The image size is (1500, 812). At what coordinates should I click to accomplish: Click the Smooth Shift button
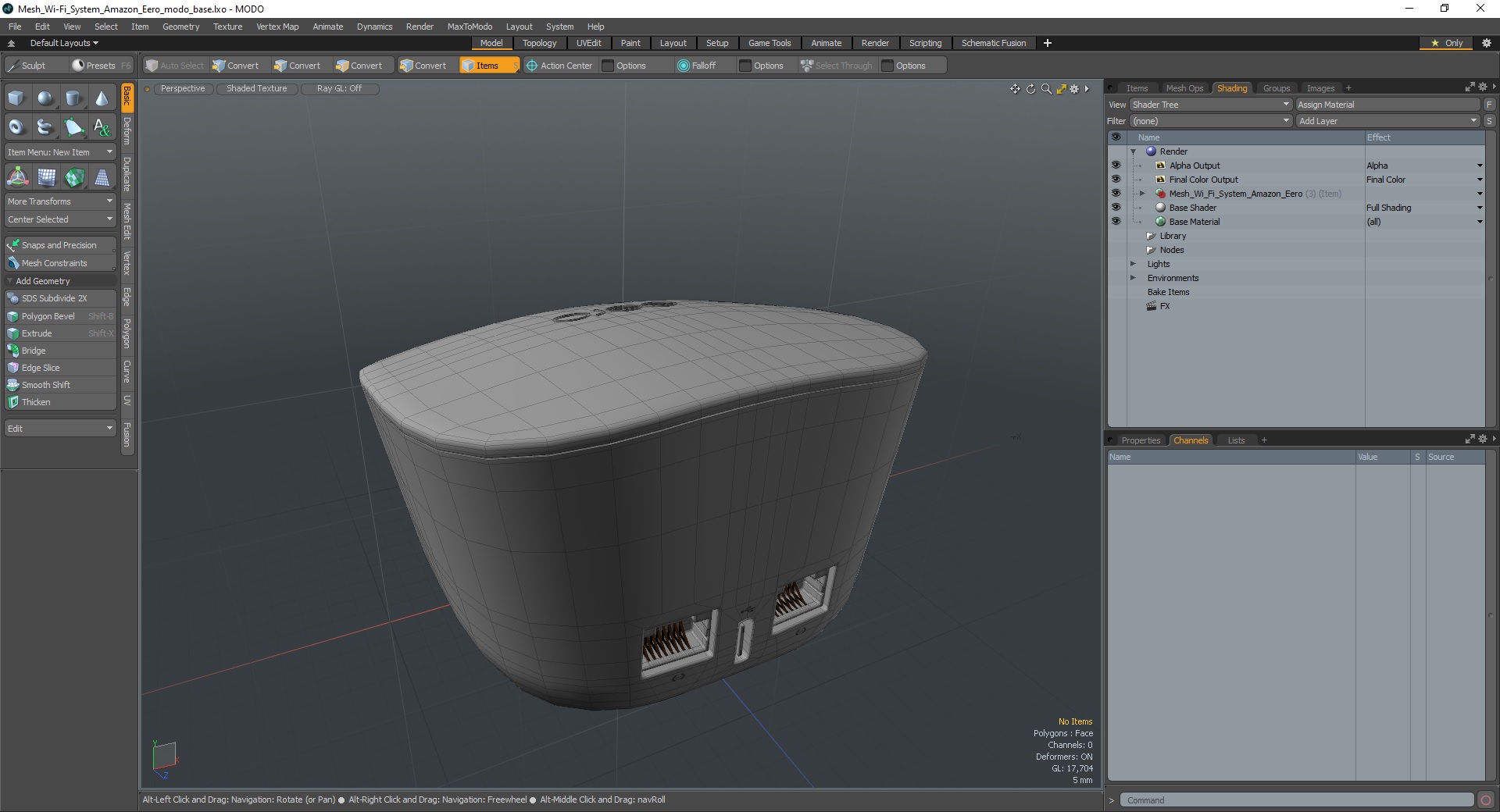point(61,385)
